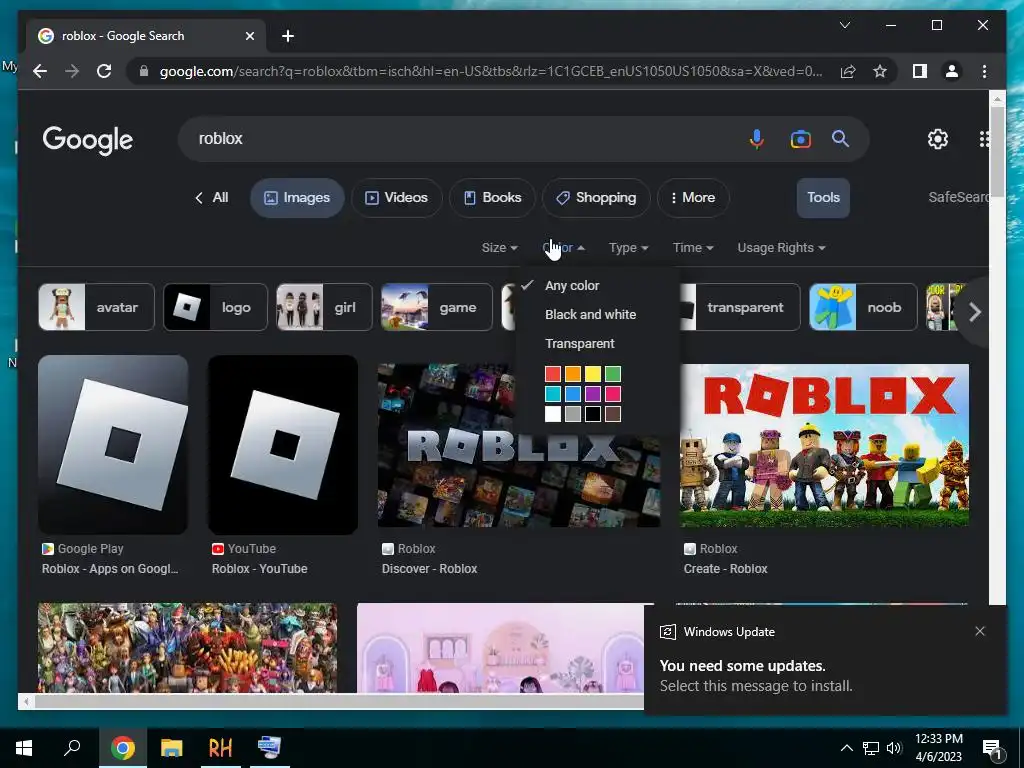This screenshot has width=1024, height=768.
Task: Click Chrome icon in taskbar
Action: (122, 748)
